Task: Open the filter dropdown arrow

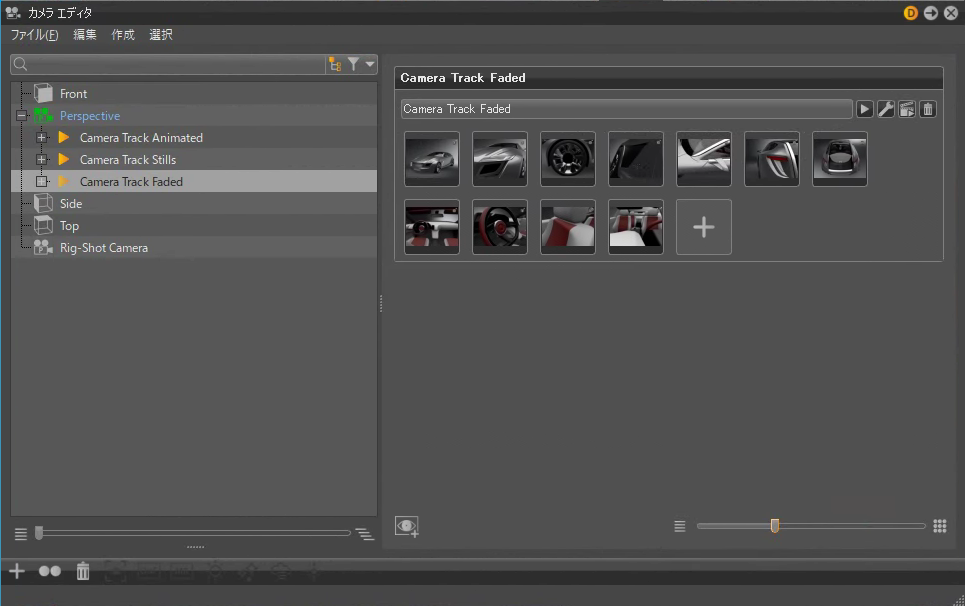Action: [370, 64]
